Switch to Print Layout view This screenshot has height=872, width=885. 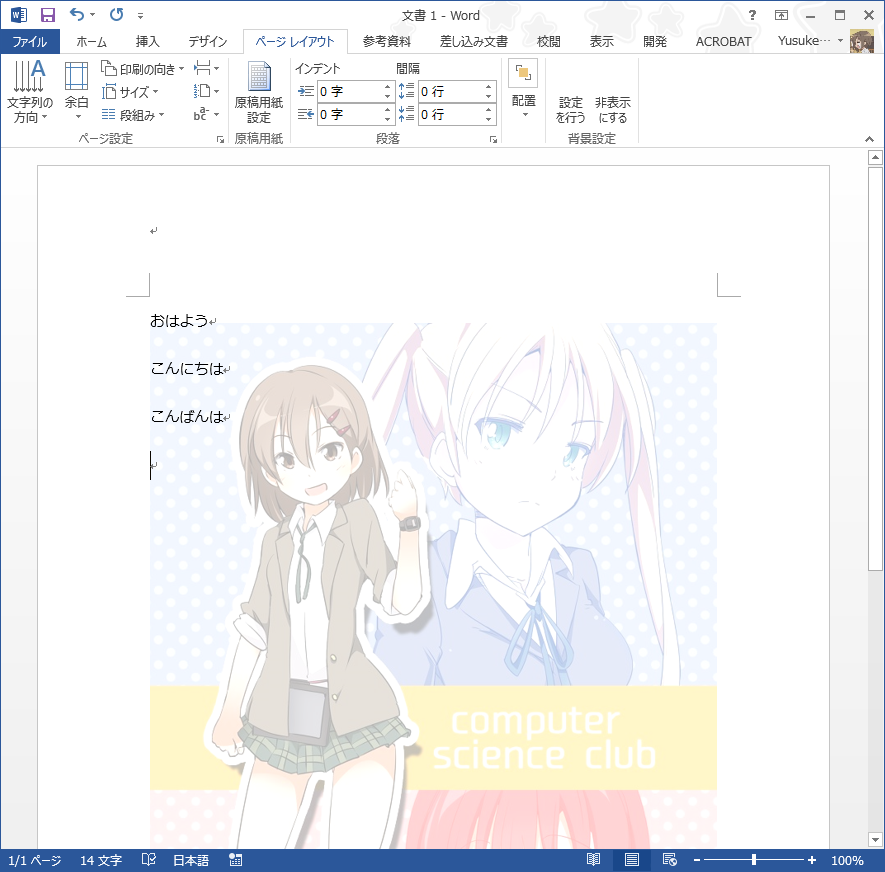pos(632,860)
